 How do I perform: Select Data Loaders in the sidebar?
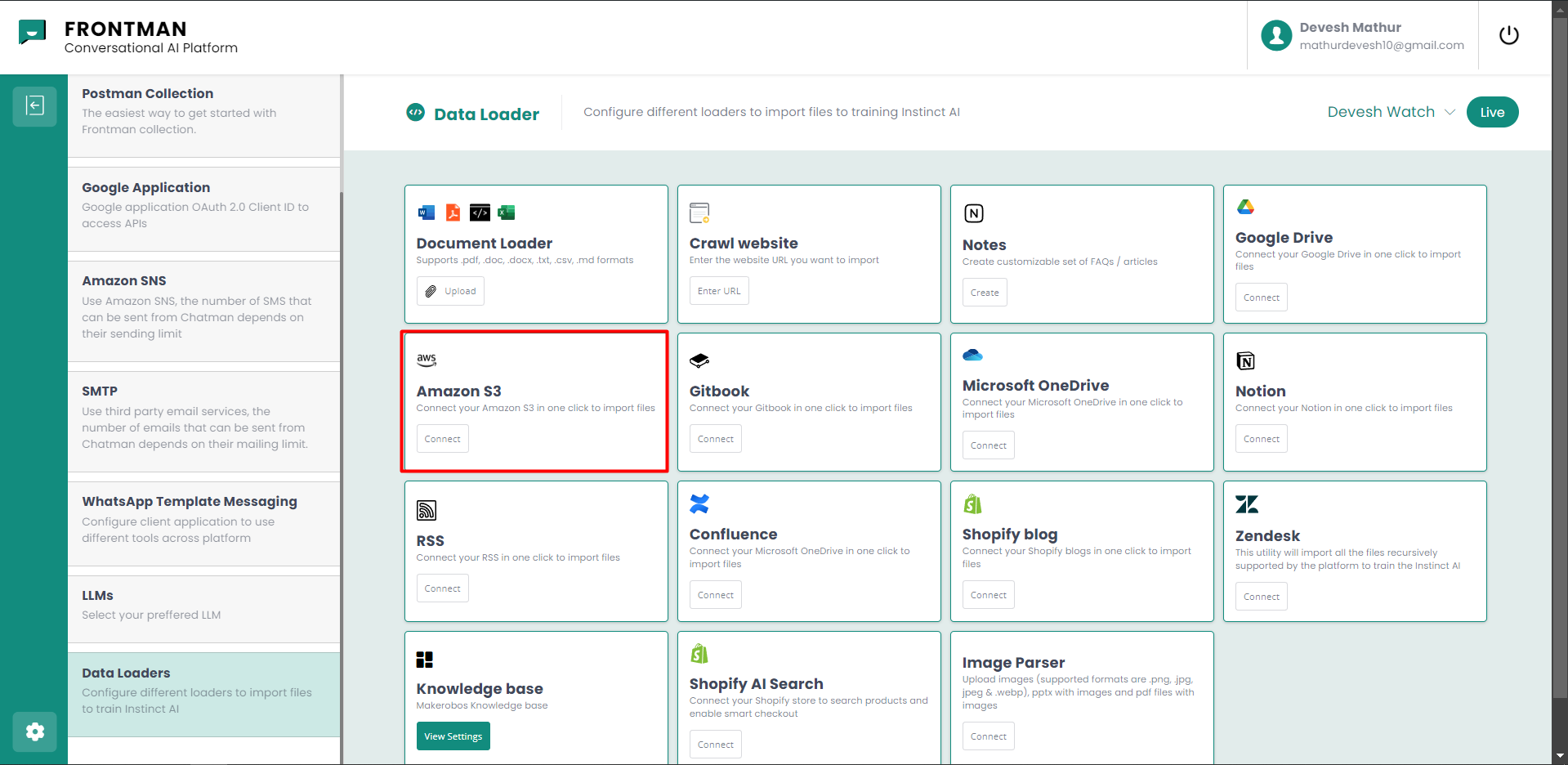(204, 690)
